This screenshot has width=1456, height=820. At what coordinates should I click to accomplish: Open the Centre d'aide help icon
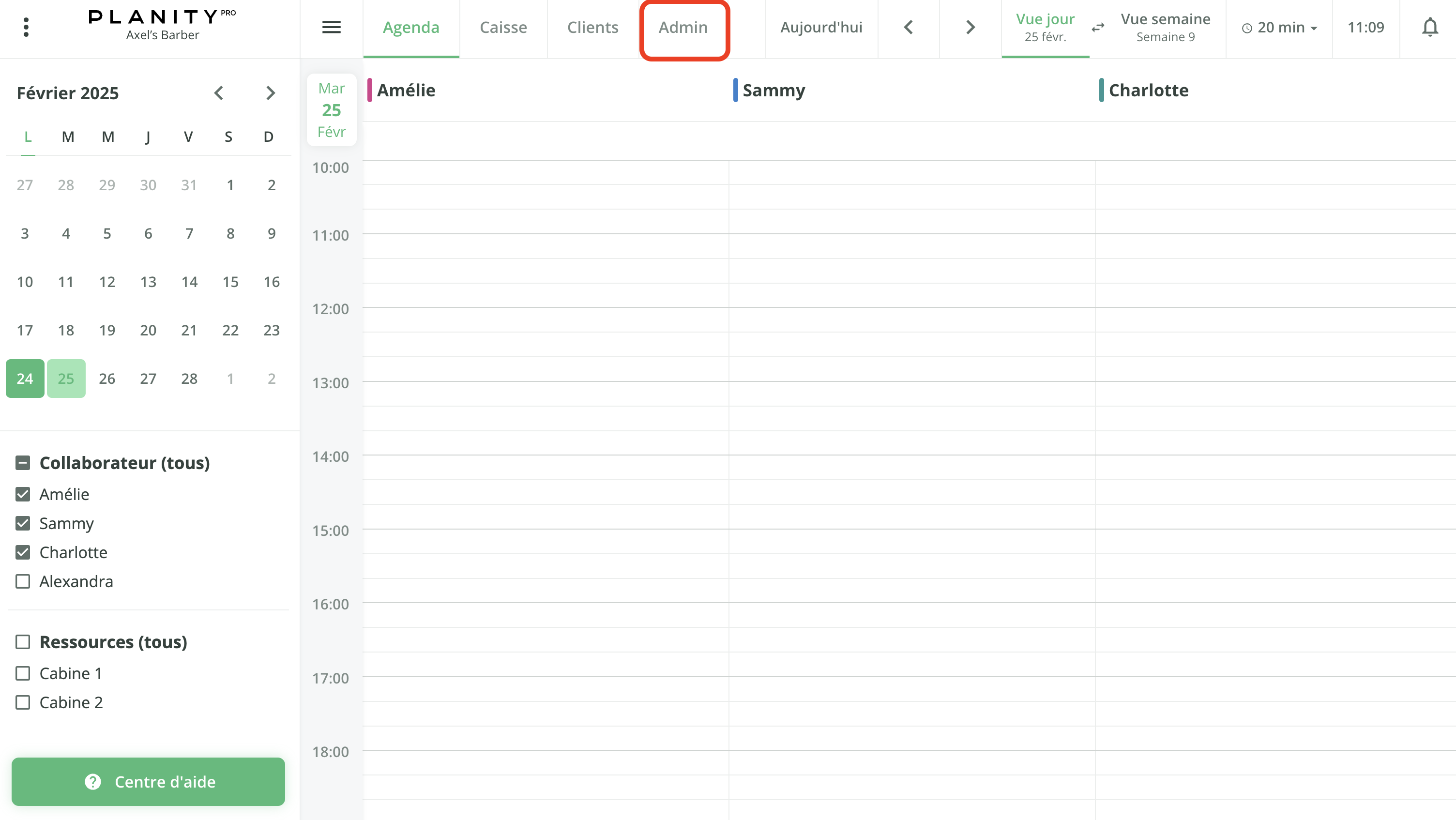92,782
